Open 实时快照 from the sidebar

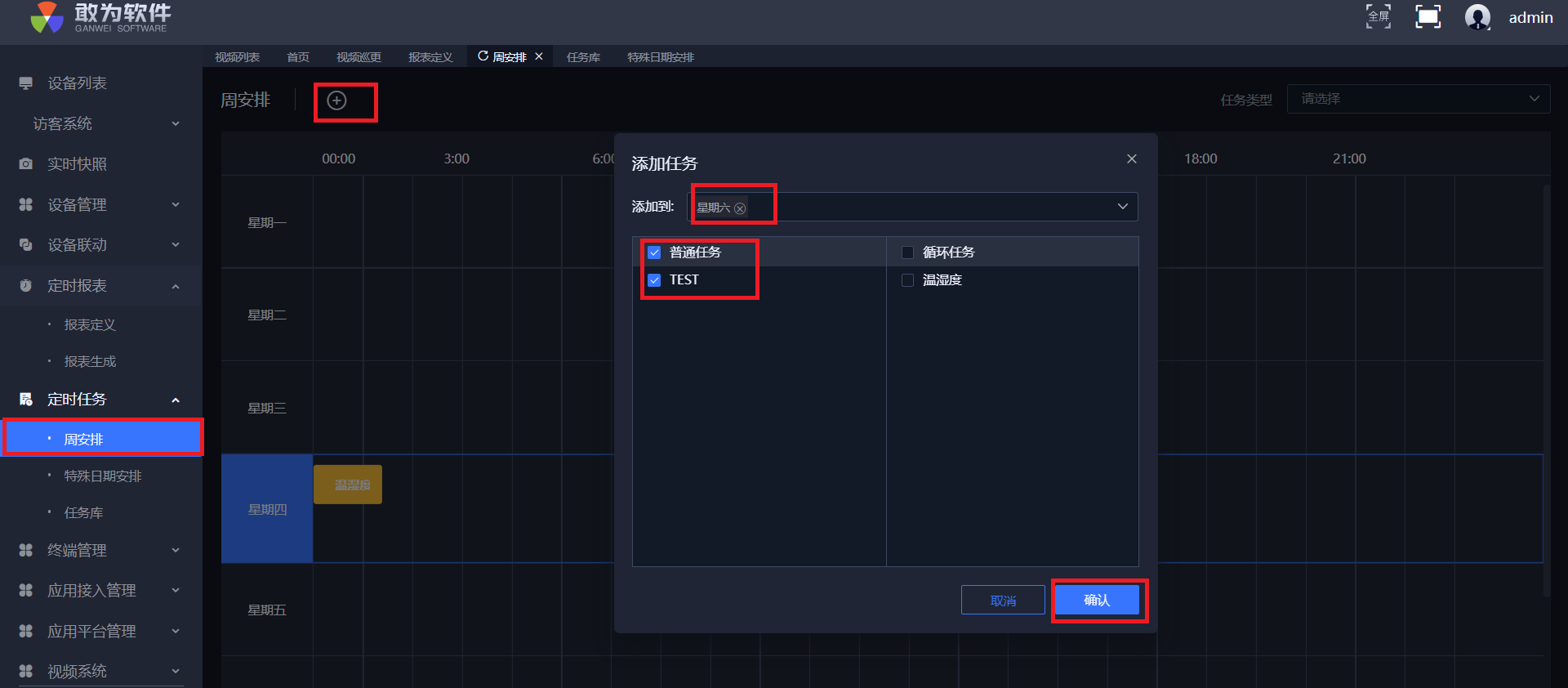pyautogui.click(x=77, y=164)
